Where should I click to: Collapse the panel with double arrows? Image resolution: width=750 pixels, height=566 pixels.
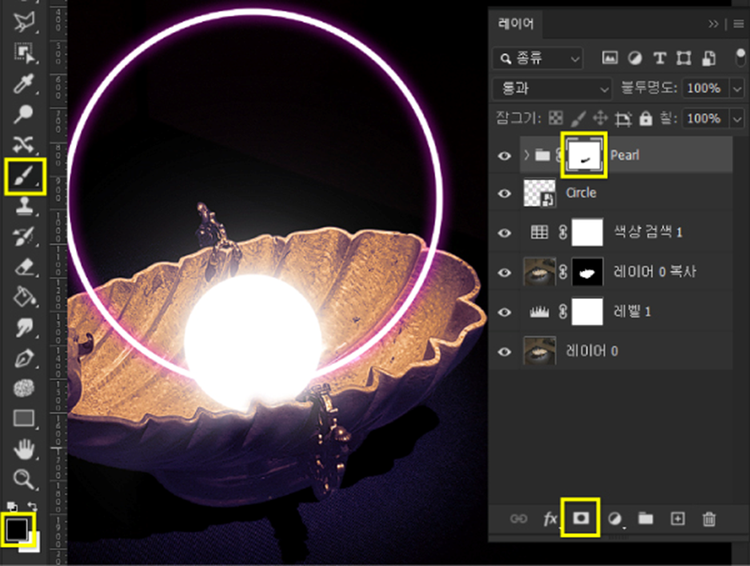pyautogui.click(x=713, y=23)
